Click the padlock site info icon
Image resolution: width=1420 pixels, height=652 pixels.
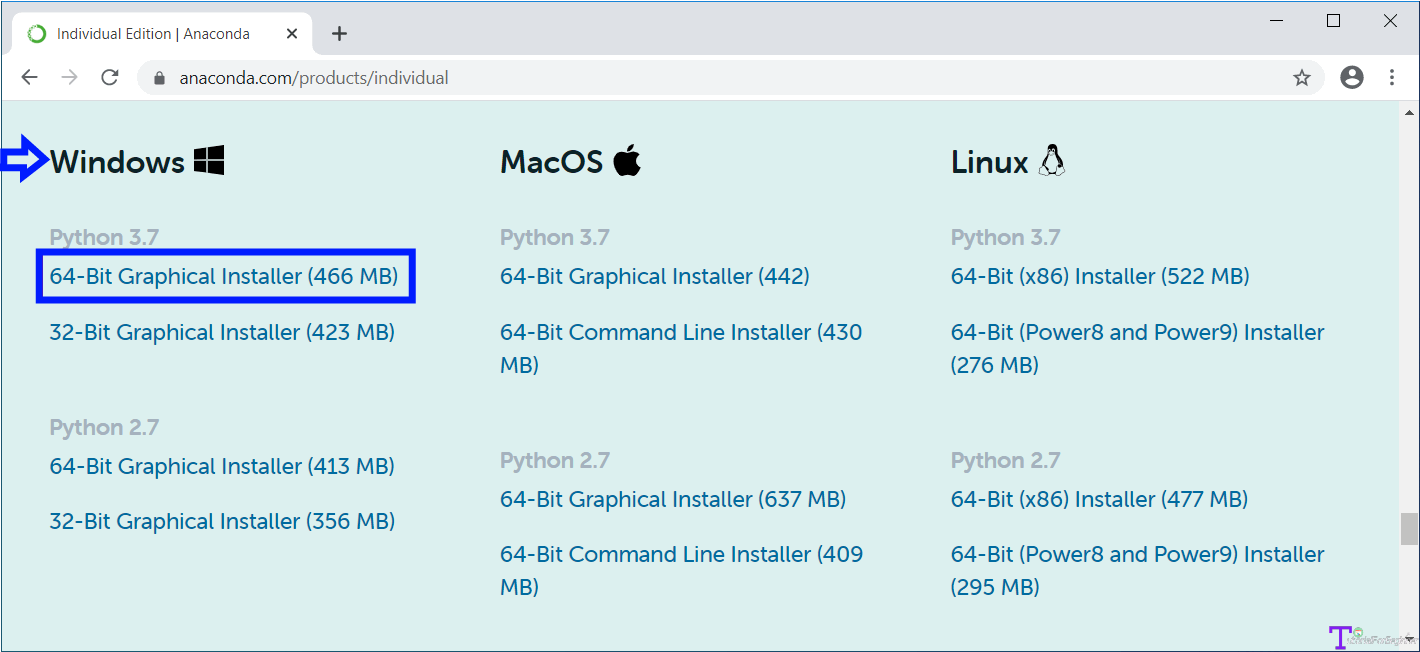coord(157,78)
